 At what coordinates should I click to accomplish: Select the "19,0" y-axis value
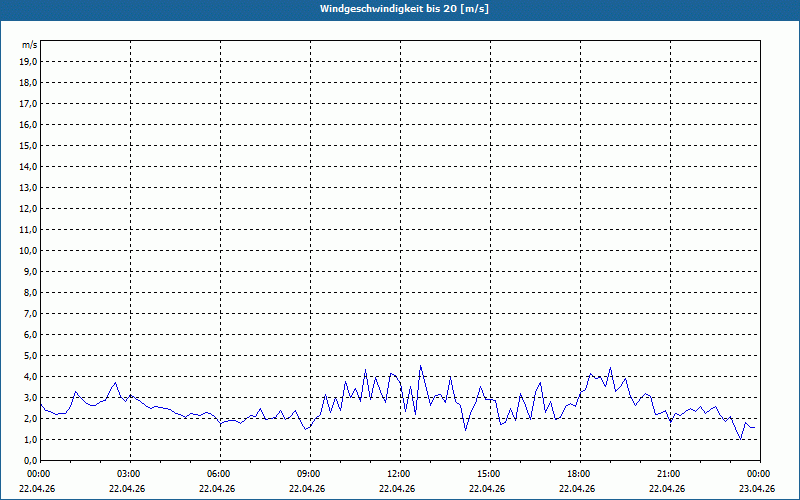click(29, 62)
